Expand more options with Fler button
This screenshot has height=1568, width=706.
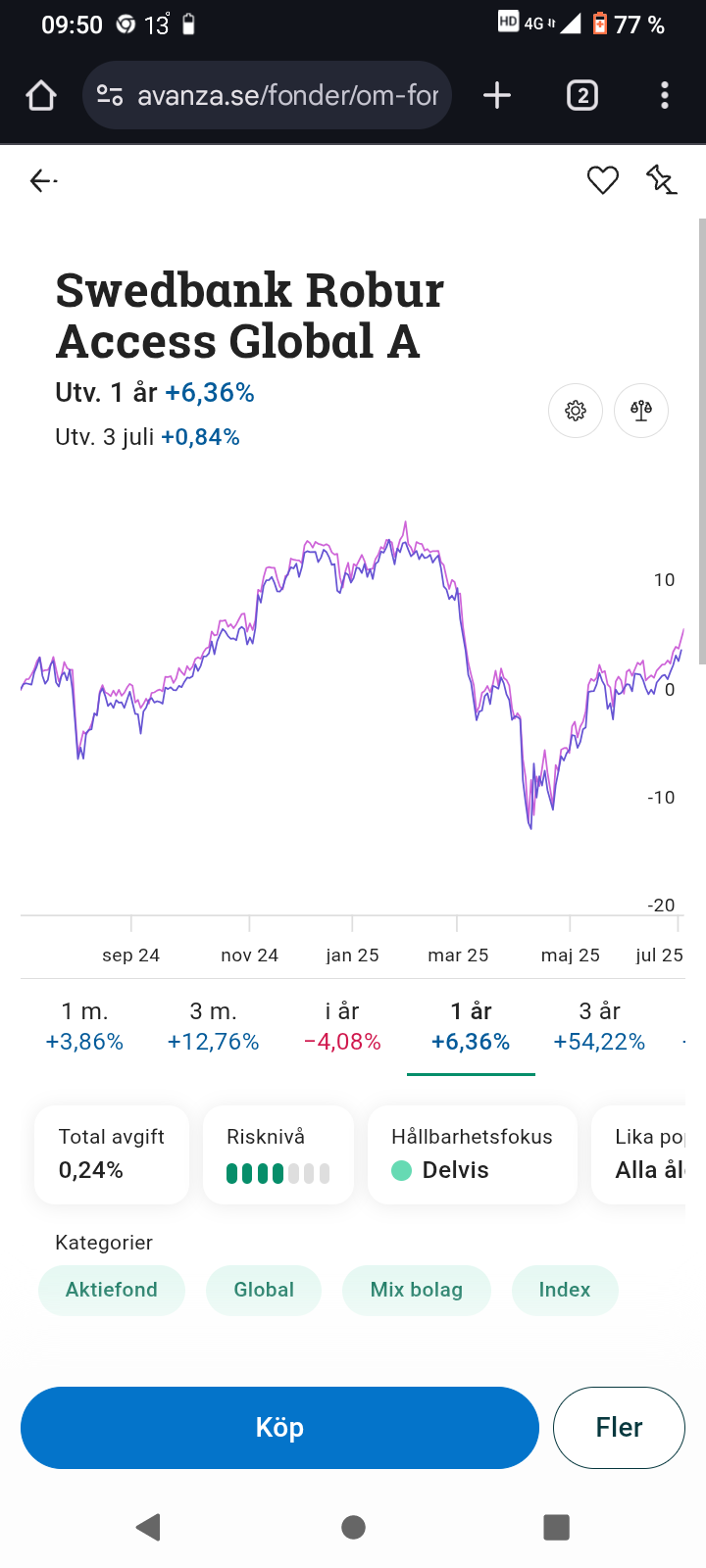click(619, 1428)
